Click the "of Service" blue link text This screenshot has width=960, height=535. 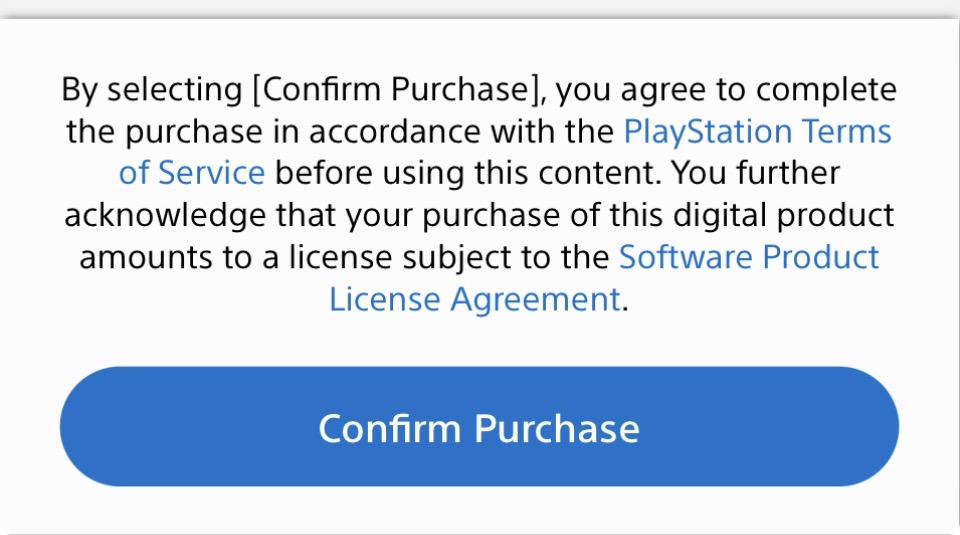click(x=191, y=173)
